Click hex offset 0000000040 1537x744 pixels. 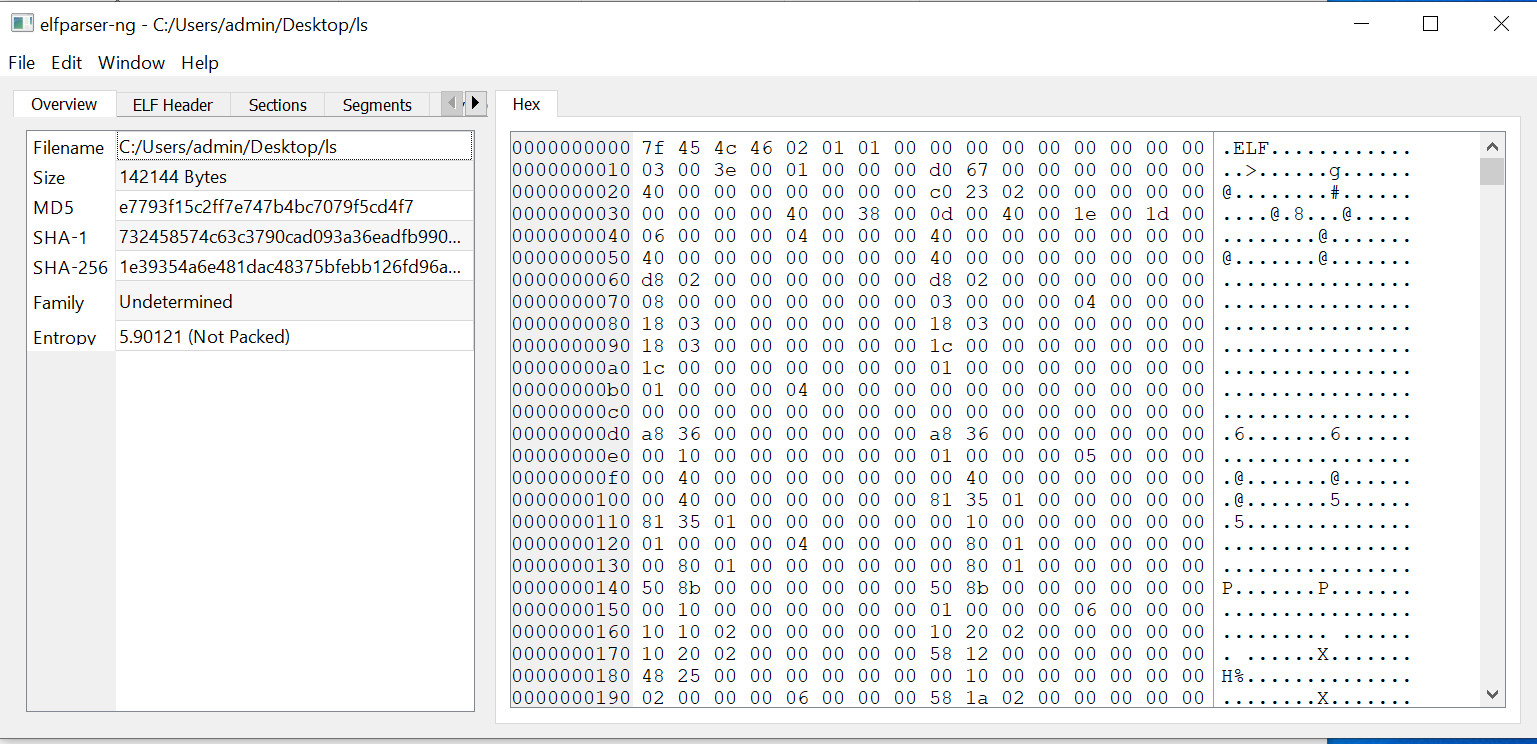click(x=572, y=236)
